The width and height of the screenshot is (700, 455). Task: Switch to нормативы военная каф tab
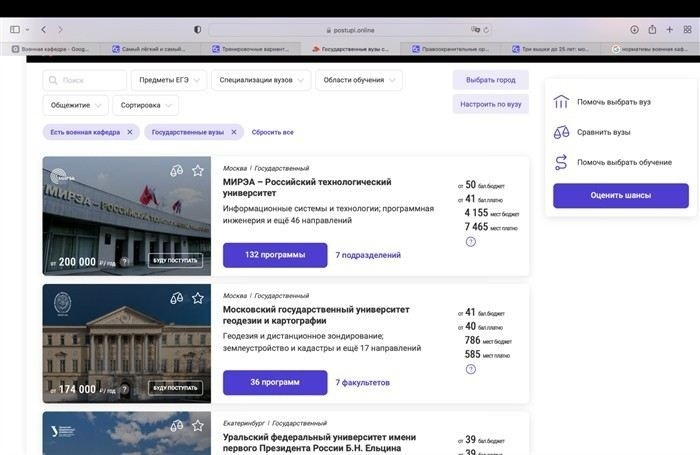650,49
